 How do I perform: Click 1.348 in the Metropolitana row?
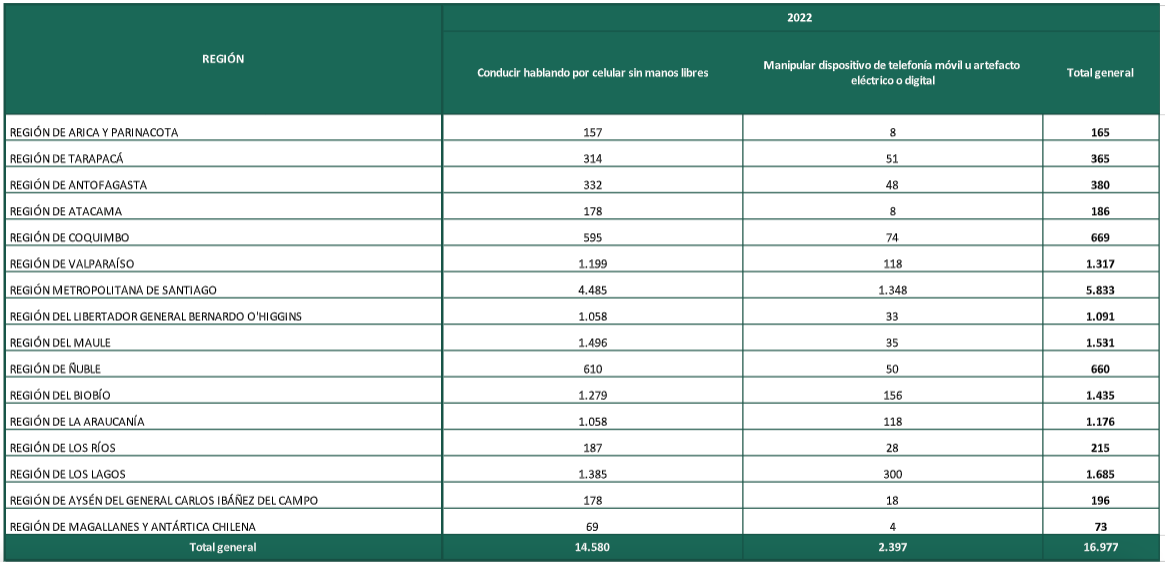pyautogui.click(x=892, y=290)
